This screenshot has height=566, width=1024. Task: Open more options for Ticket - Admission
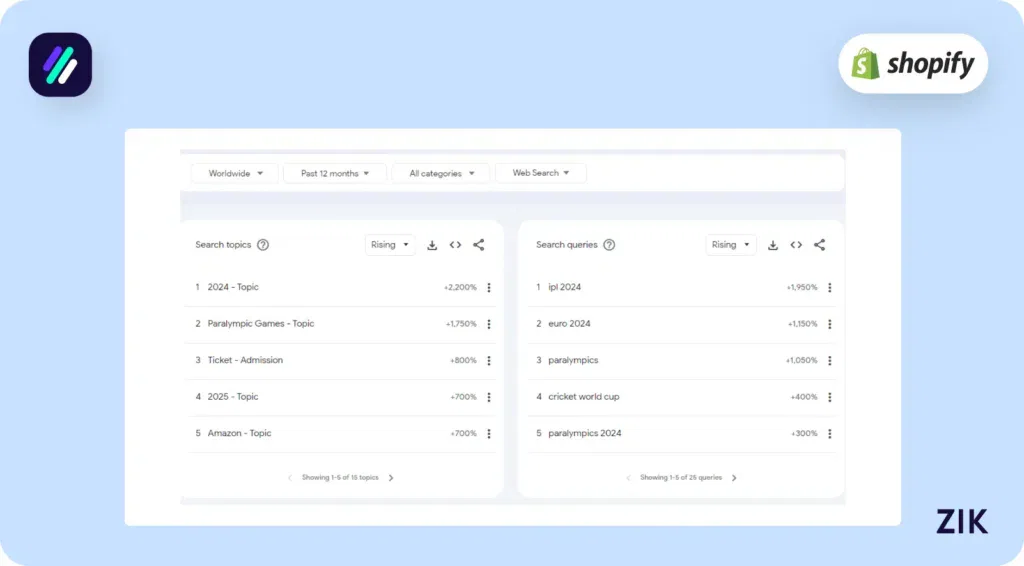488,360
